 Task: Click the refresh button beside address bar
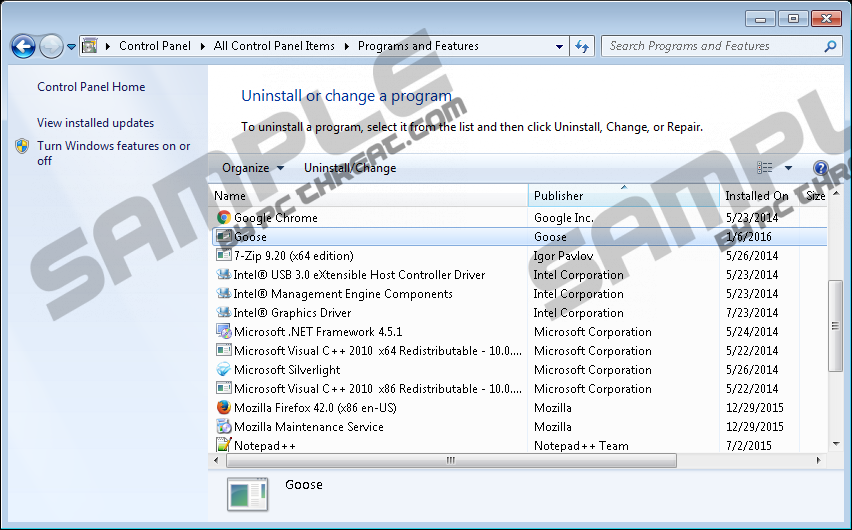583,46
